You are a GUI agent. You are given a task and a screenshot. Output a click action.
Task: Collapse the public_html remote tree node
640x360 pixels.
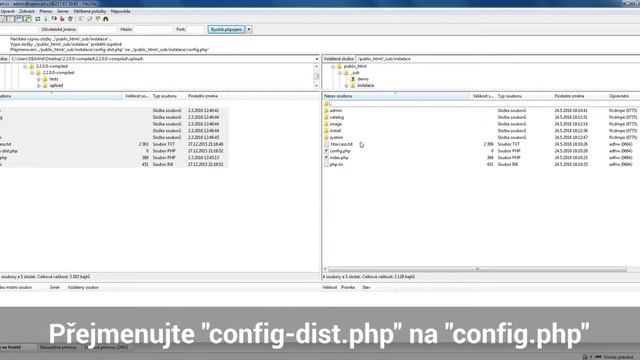(x=333, y=66)
